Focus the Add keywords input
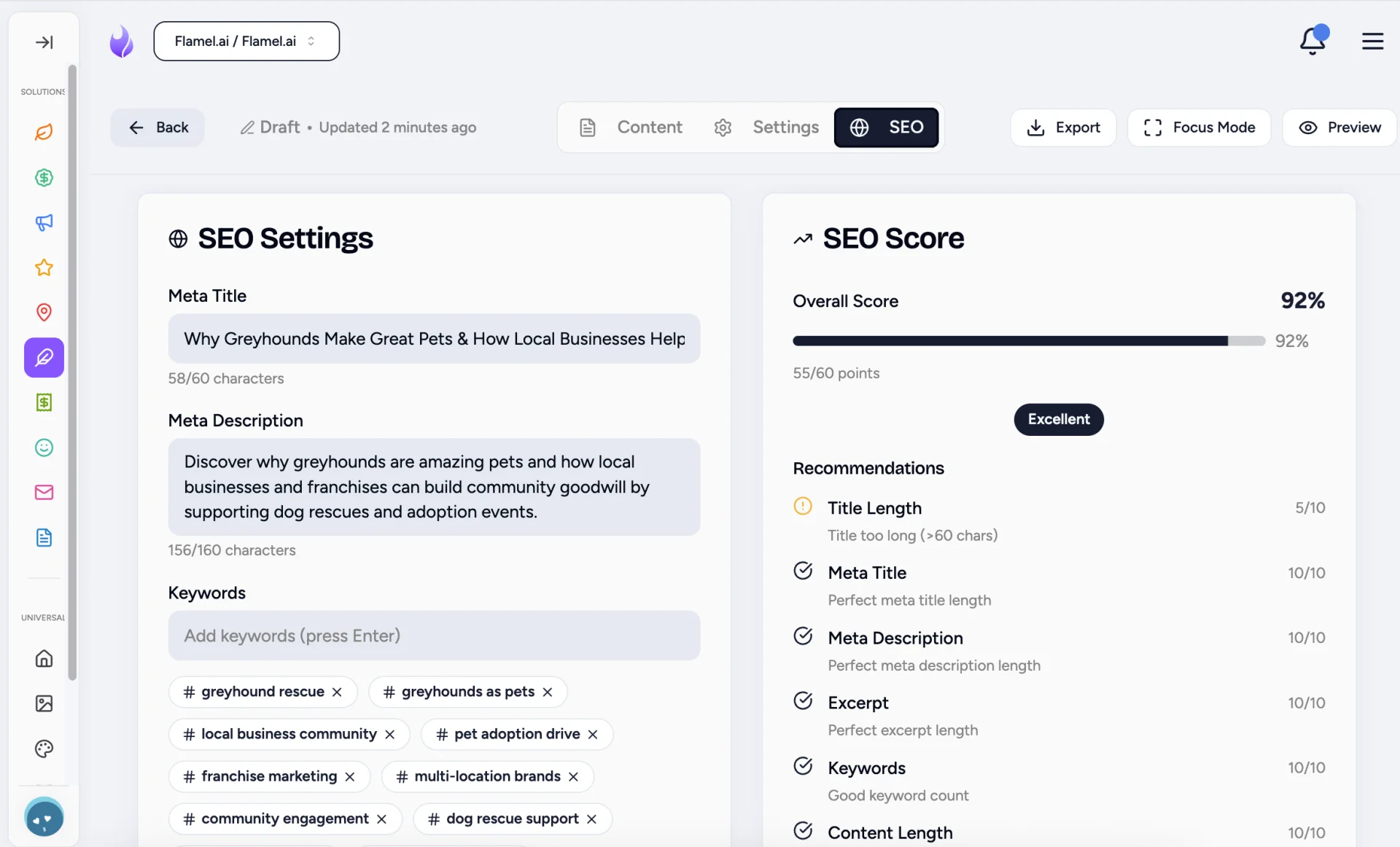The image size is (1400, 847). click(x=434, y=636)
